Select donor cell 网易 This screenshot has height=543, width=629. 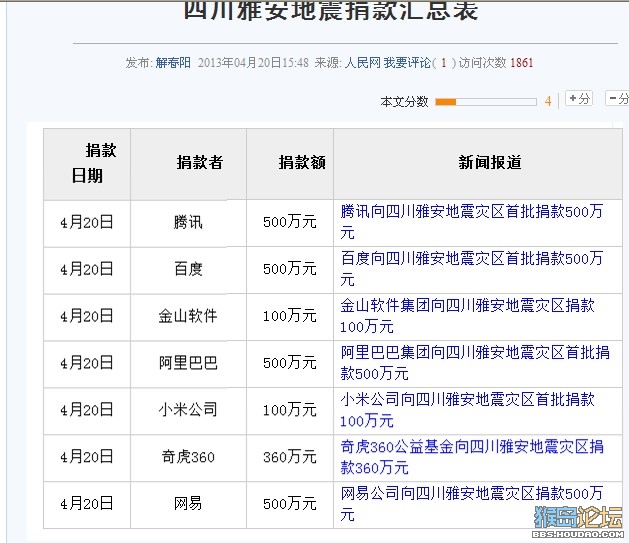pos(188,504)
